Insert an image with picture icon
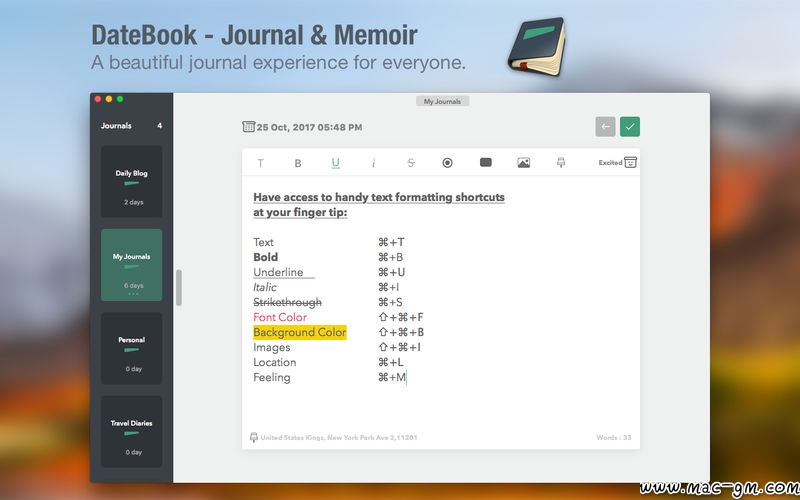Image resolution: width=800 pixels, height=500 pixels. (523, 163)
